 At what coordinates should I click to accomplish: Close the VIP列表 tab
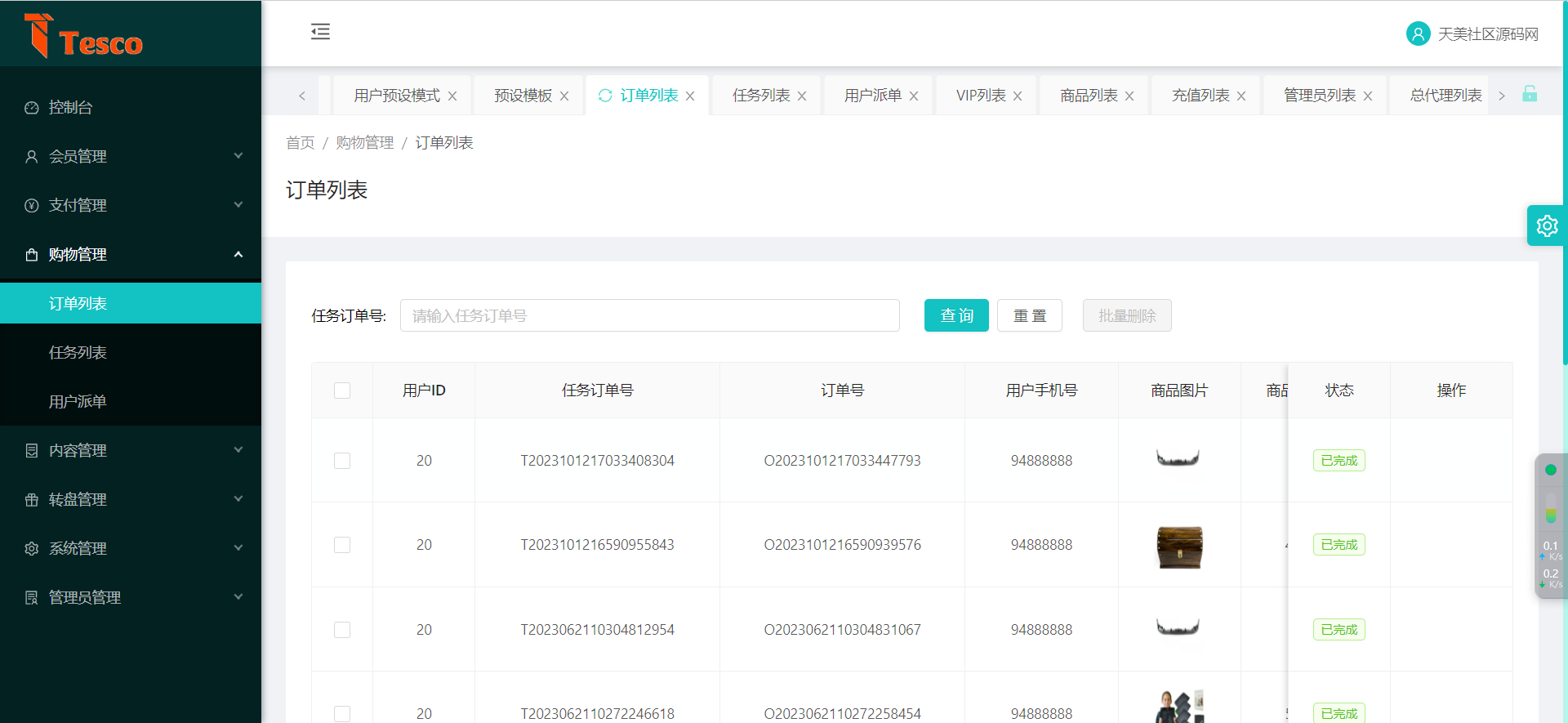(1018, 96)
